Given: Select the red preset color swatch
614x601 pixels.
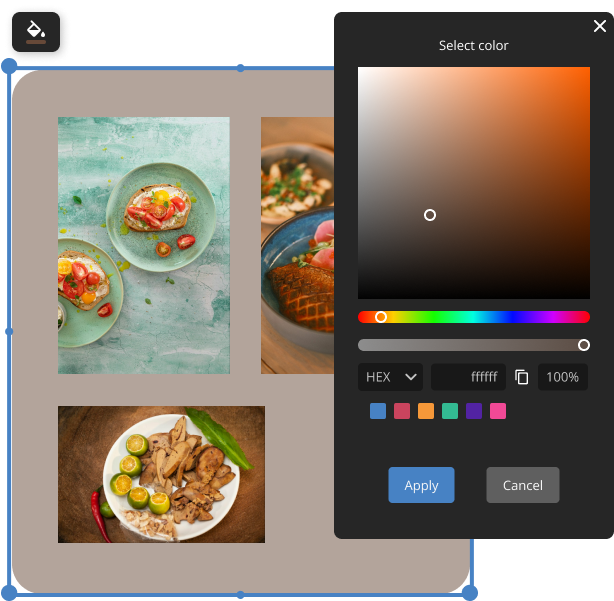Looking at the screenshot, I should click(x=402, y=411).
